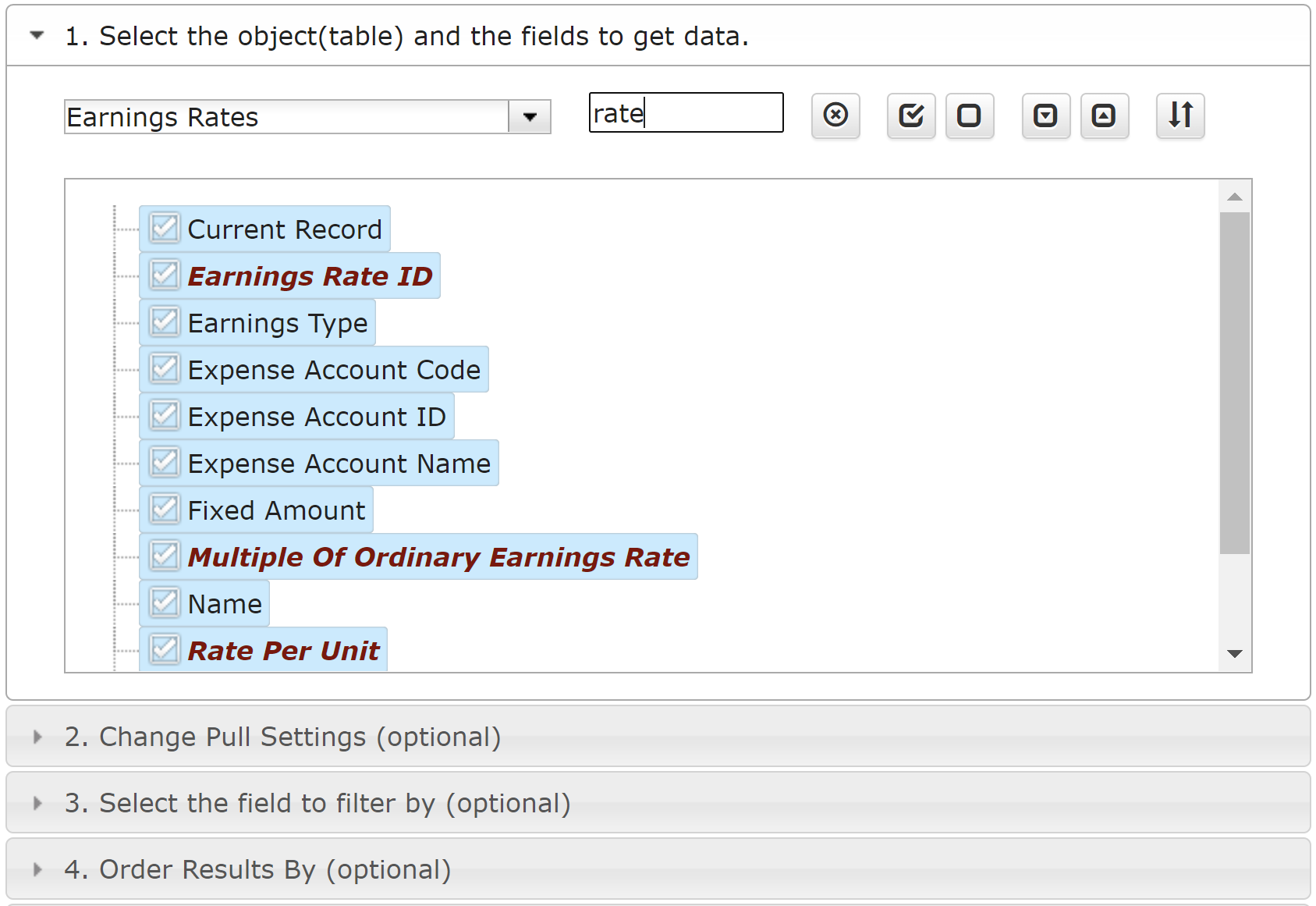The height and width of the screenshot is (906, 1316).
Task: Select the 'Rate Per Unit' field label
Action: [x=284, y=651]
